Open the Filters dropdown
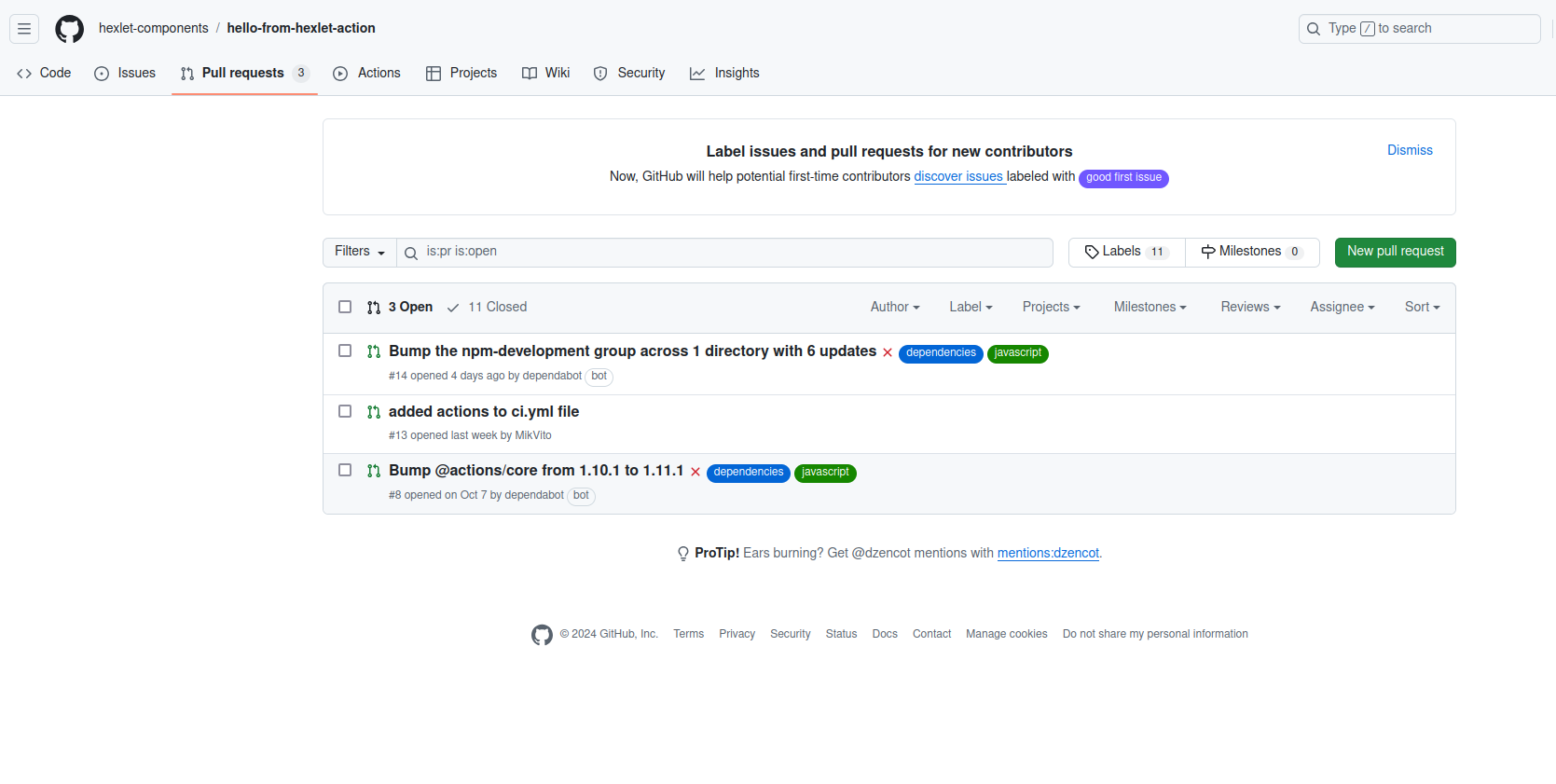This screenshot has width=1556, height=784. [360, 252]
